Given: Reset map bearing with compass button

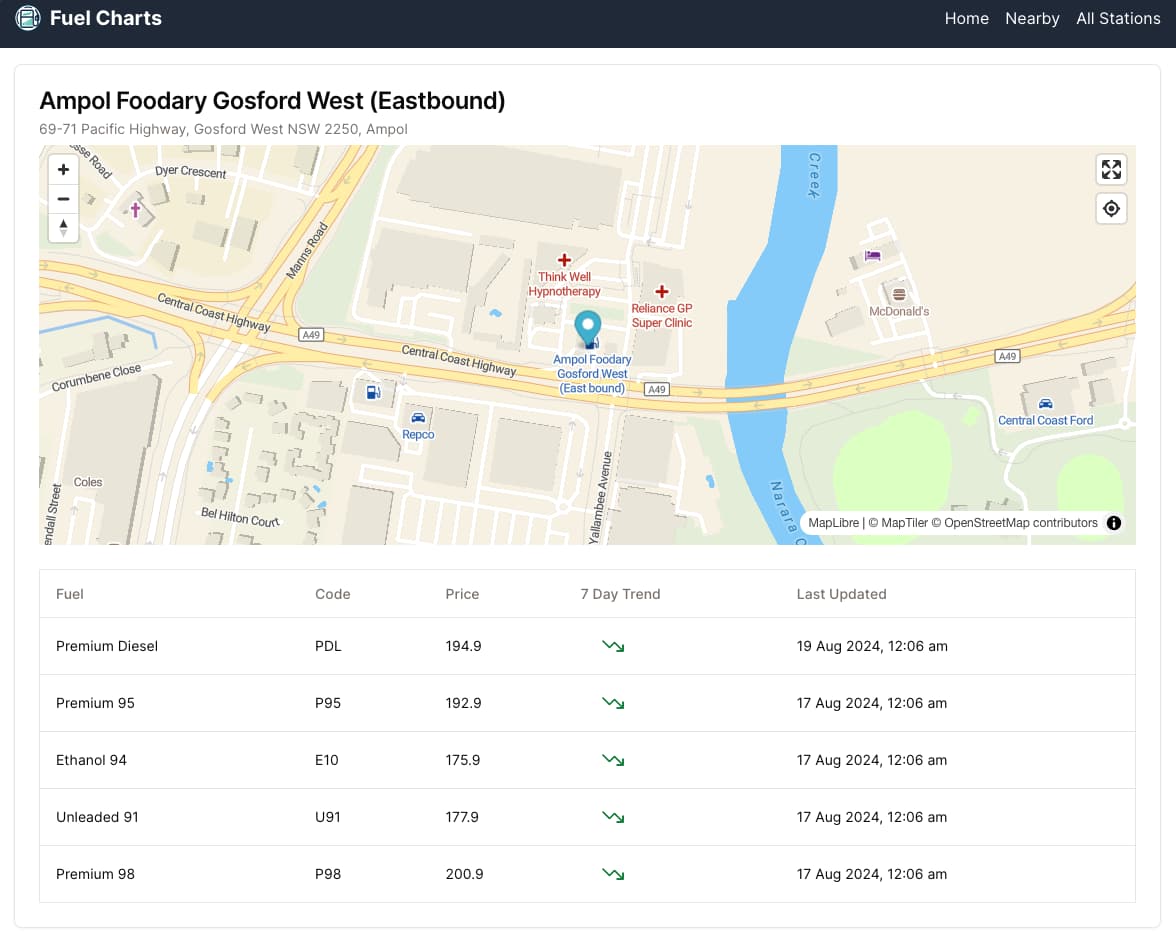Looking at the screenshot, I should point(63,227).
